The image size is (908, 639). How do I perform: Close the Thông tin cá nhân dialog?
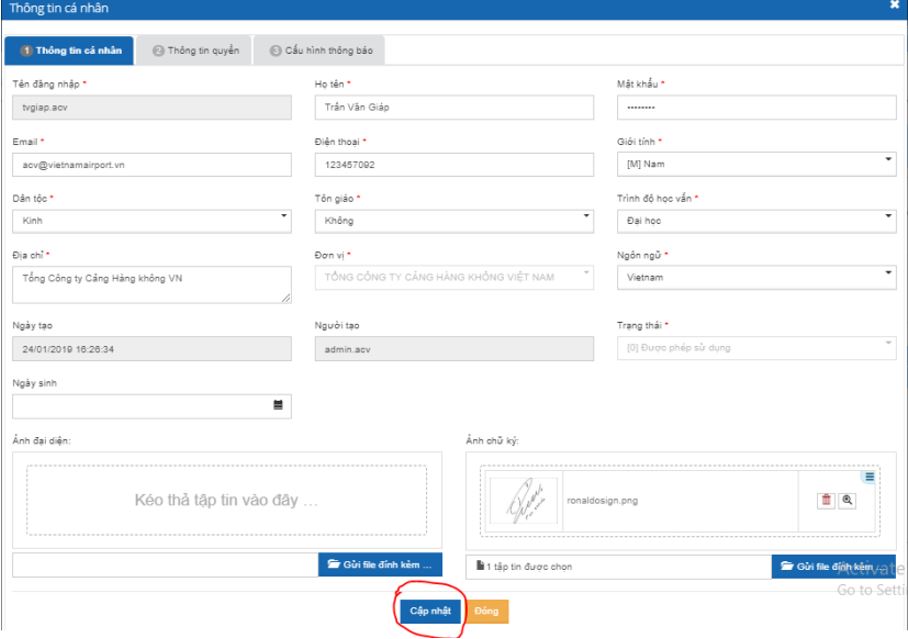894,7
